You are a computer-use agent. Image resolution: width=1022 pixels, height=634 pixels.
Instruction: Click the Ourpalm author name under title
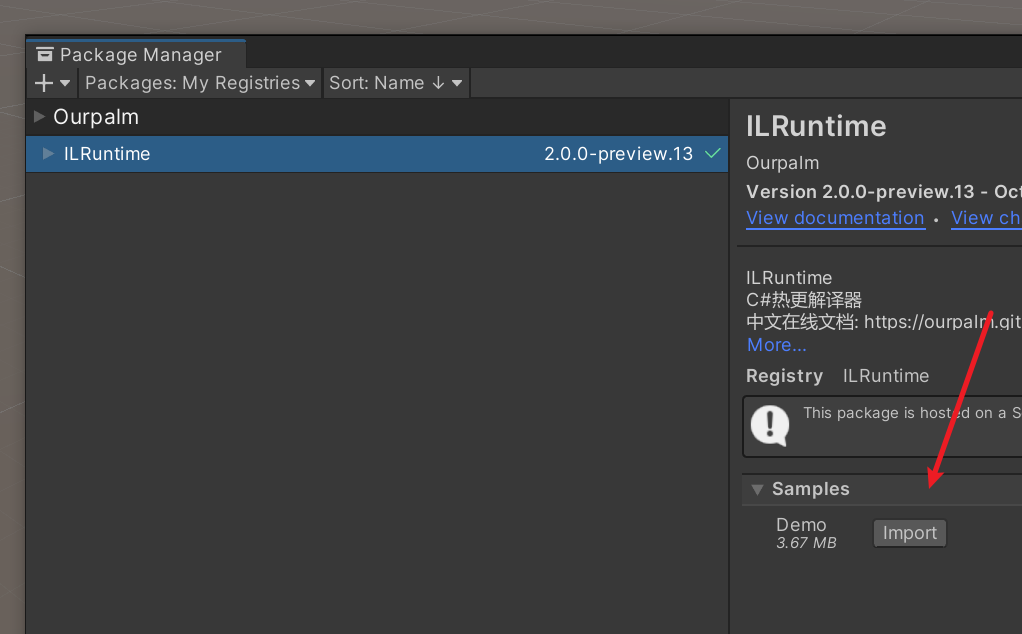pos(782,163)
